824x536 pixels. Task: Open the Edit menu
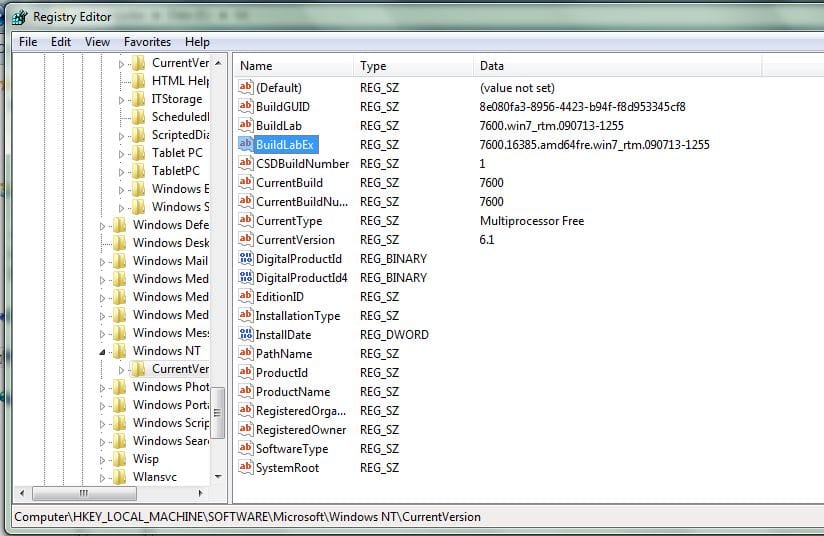tap(61, 42)
